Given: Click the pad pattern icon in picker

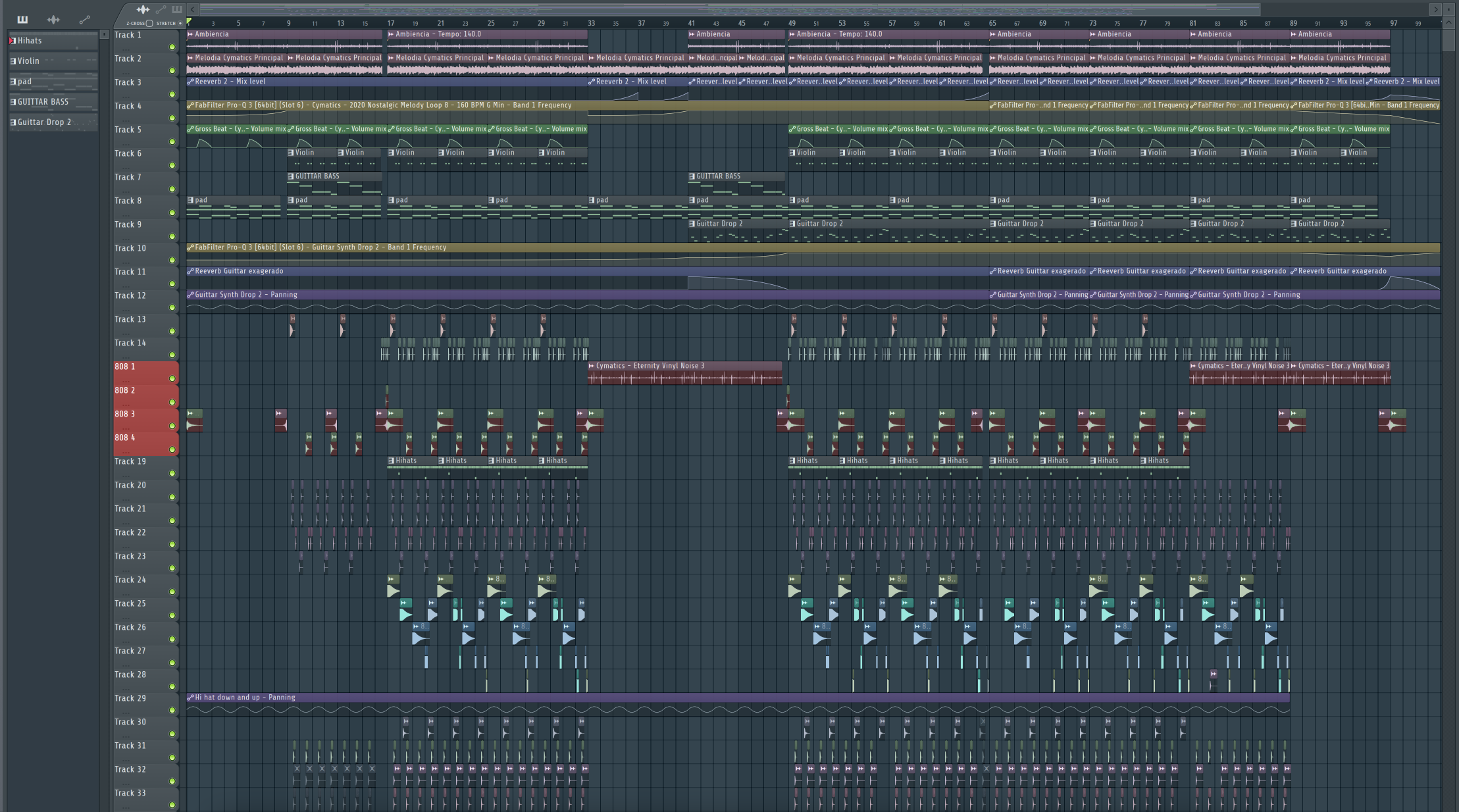Looking at the screenshot, I should (x=13, y=82).
